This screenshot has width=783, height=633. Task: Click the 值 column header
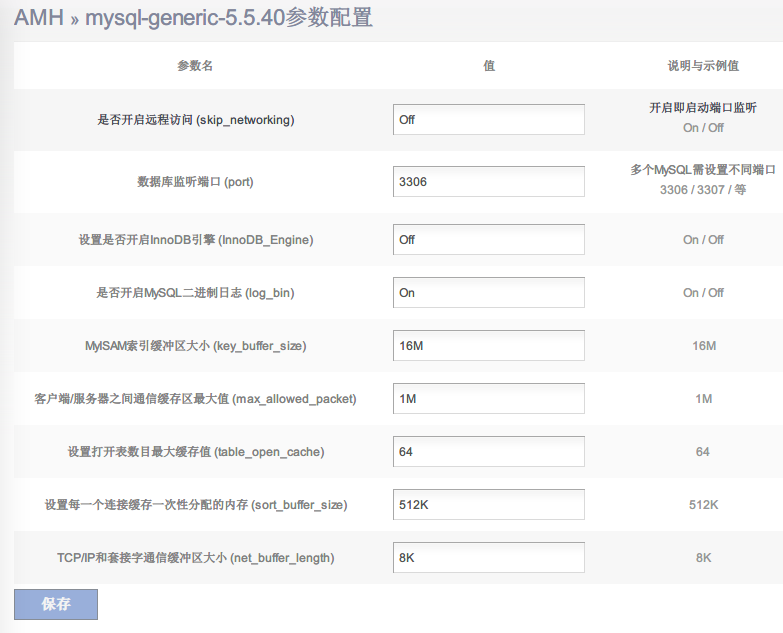point(489,66)
